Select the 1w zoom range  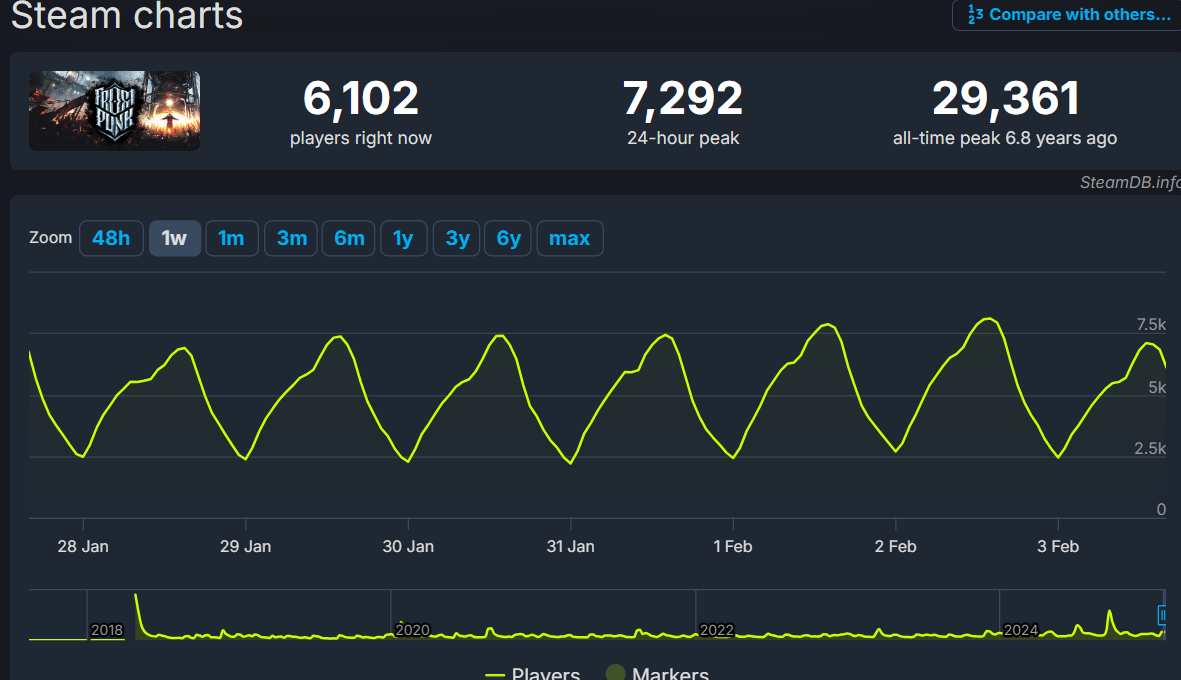174,238
